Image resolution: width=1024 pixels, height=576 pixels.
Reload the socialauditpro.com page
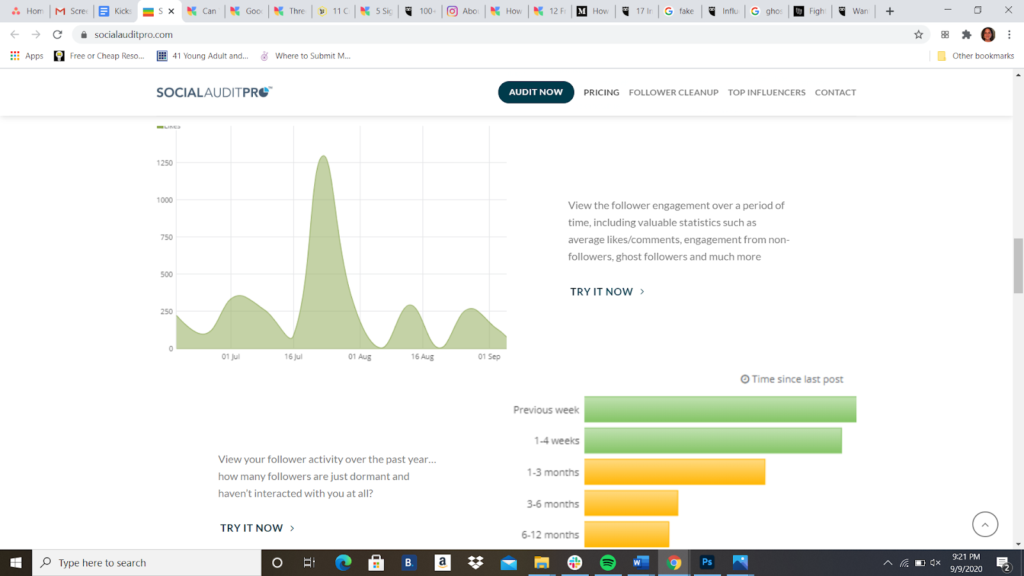(x=59, y=33)
